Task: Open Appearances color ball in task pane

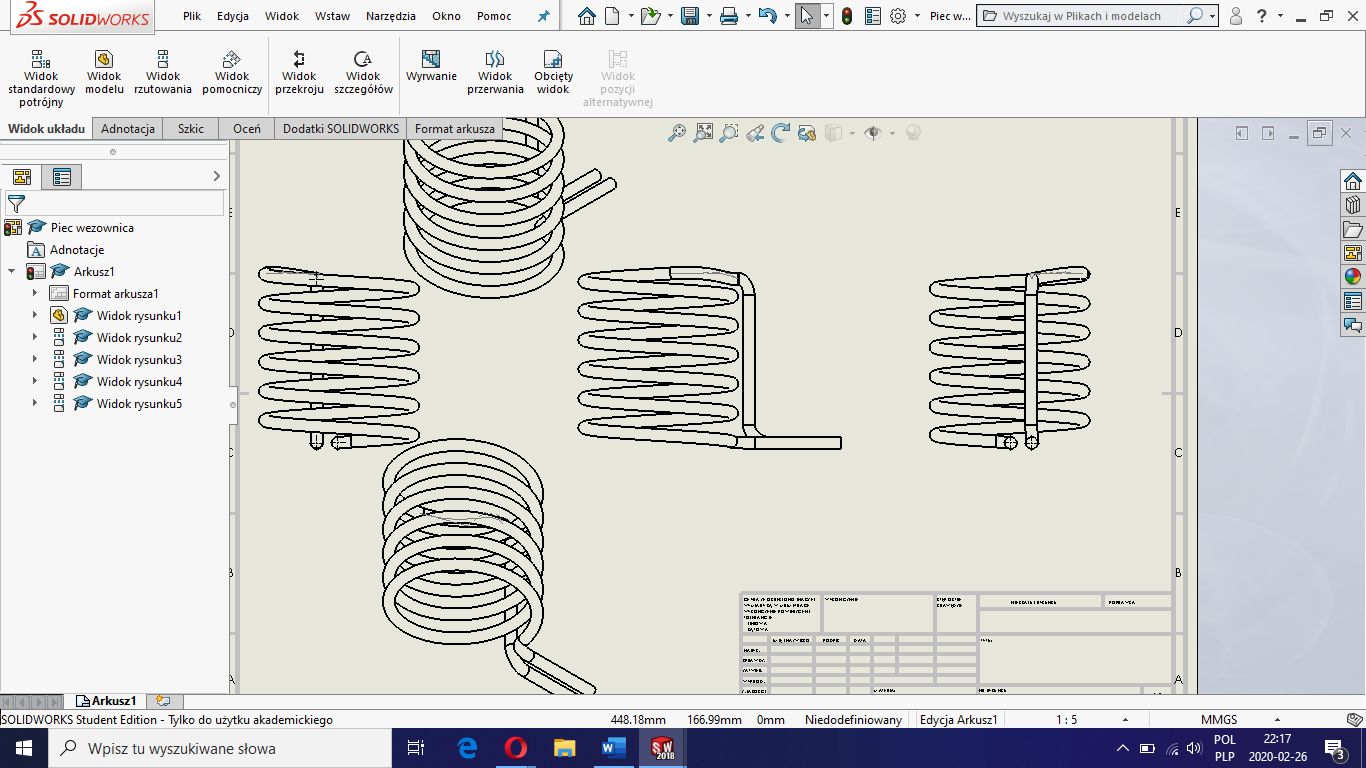Action: (1353, 277)
